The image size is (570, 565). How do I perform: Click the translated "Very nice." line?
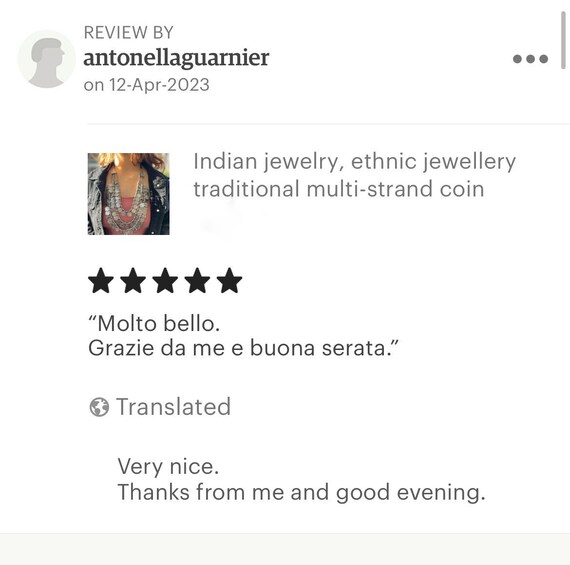pos(168,466)
